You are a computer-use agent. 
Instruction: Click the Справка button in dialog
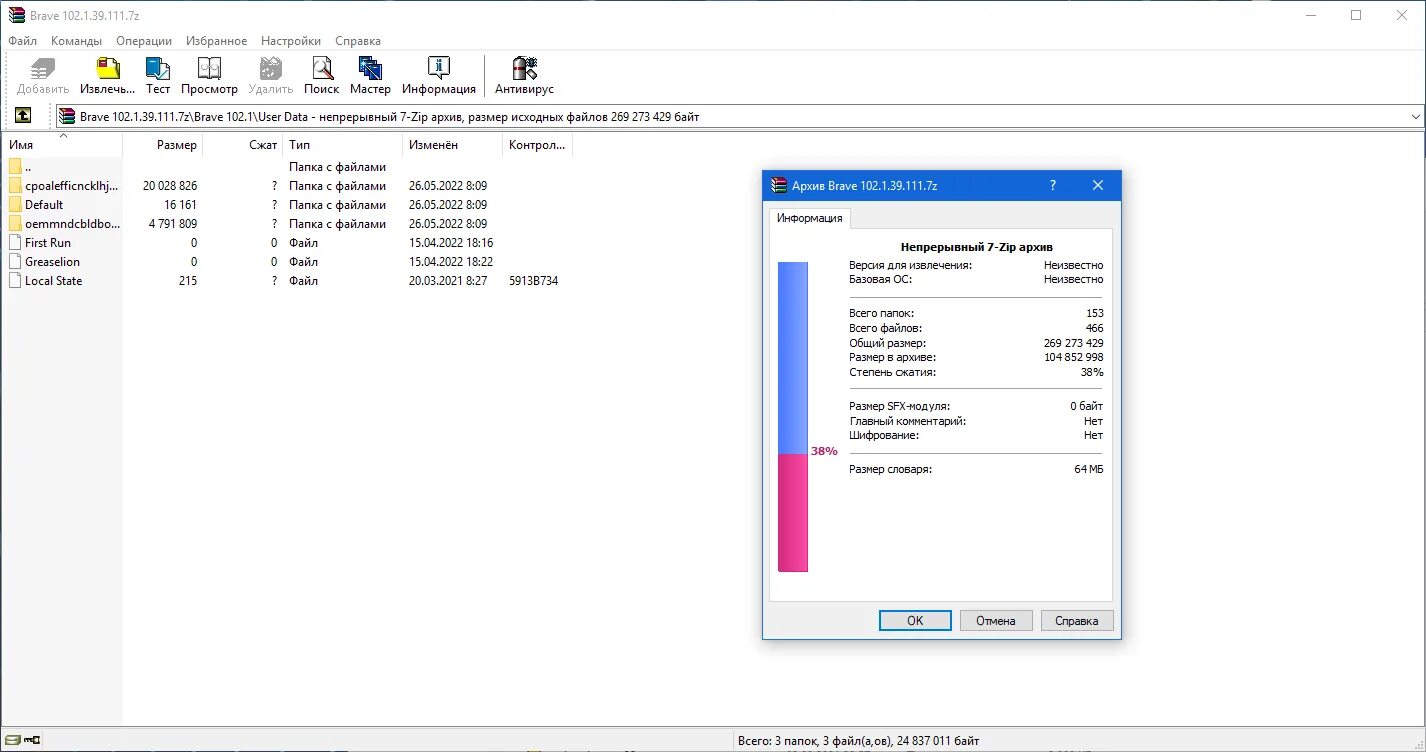[1077, 621]
